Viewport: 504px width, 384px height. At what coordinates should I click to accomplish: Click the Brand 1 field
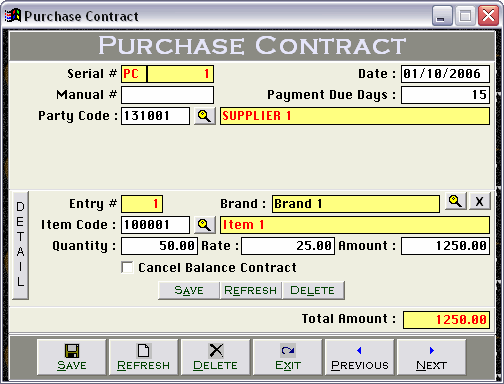356,204
